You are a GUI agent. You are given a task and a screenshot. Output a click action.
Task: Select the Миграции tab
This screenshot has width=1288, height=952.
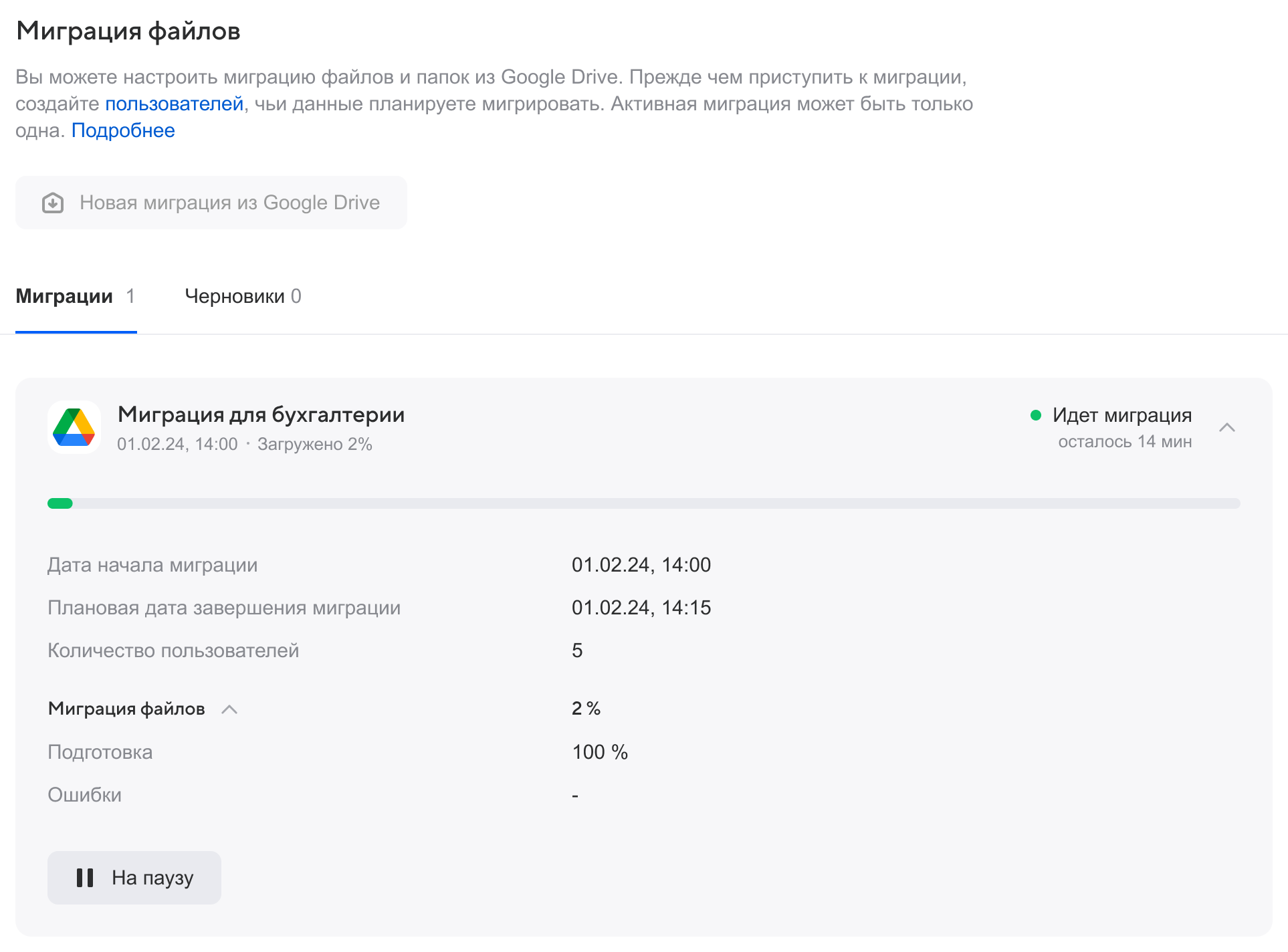click(75, 296)
